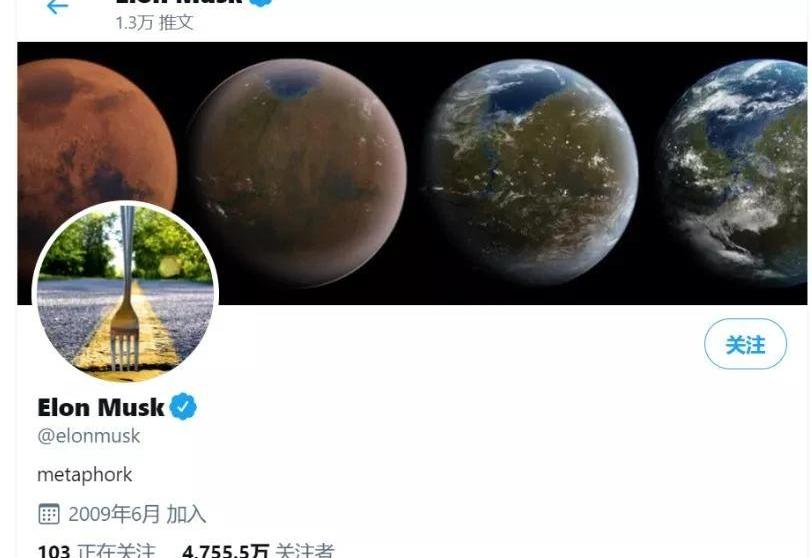The width and height of the screenshot is (812, 558).
Task: Click the cloudy Earth-like planet at banner edge
Action: (733, 172)
